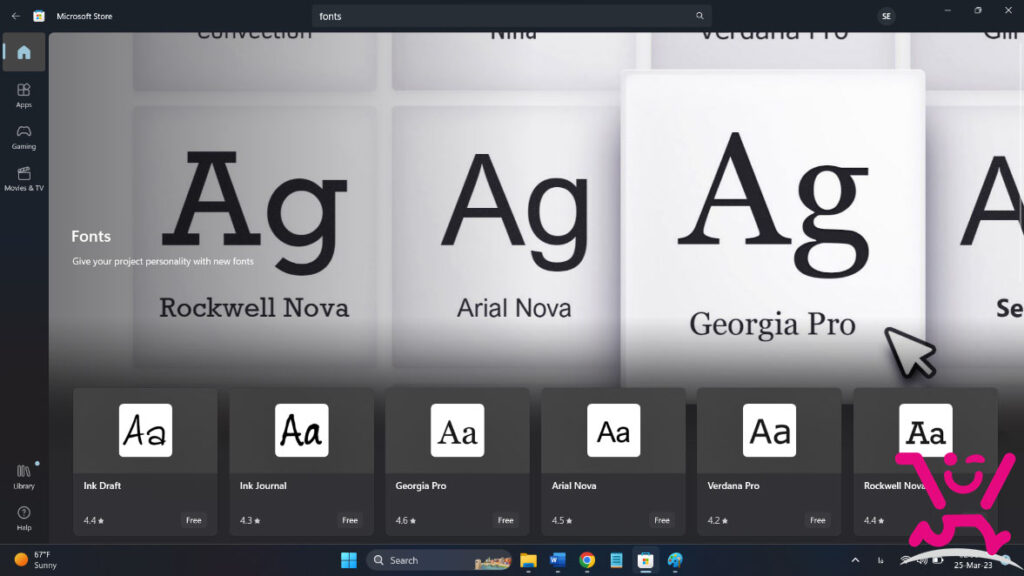This screenshot has width=1024, height=576.
Task: Open the Home section in sidebar
Action: 24,52
